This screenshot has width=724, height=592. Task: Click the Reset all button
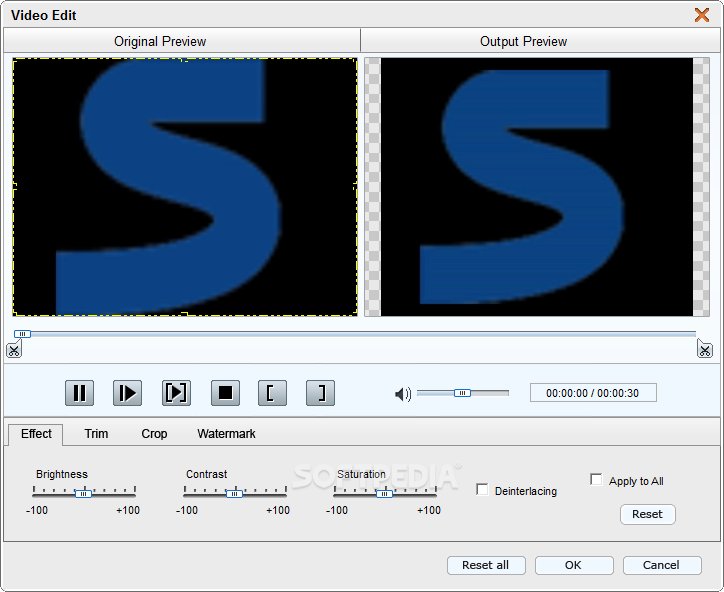point(486,565)
